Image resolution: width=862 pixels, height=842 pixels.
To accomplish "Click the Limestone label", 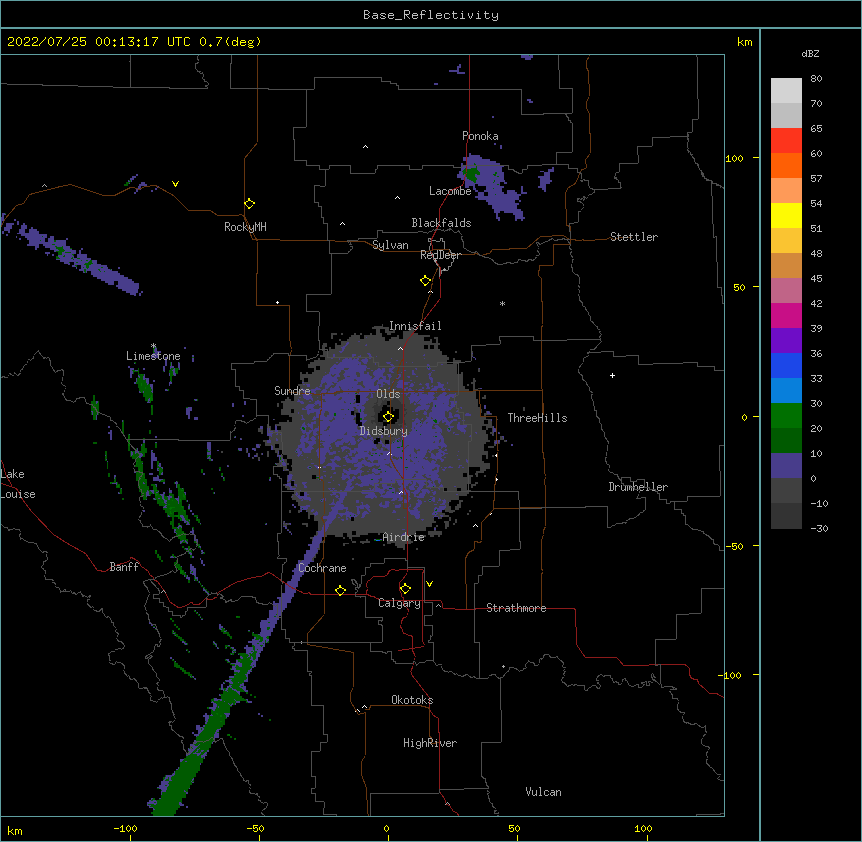I will (153, 356).
